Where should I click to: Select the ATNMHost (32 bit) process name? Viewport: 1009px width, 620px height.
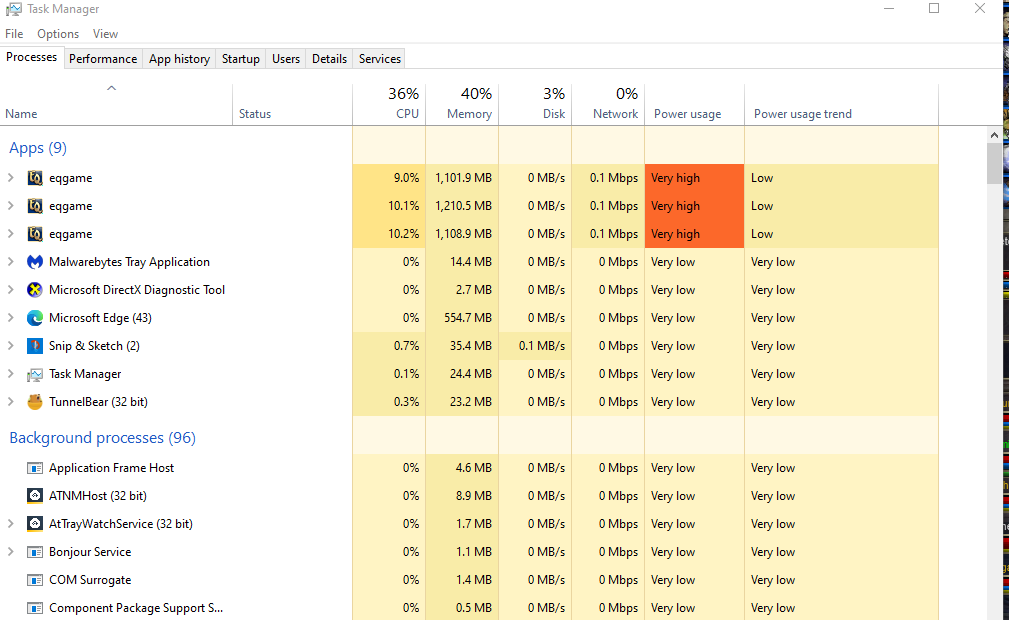coord(98,496)
